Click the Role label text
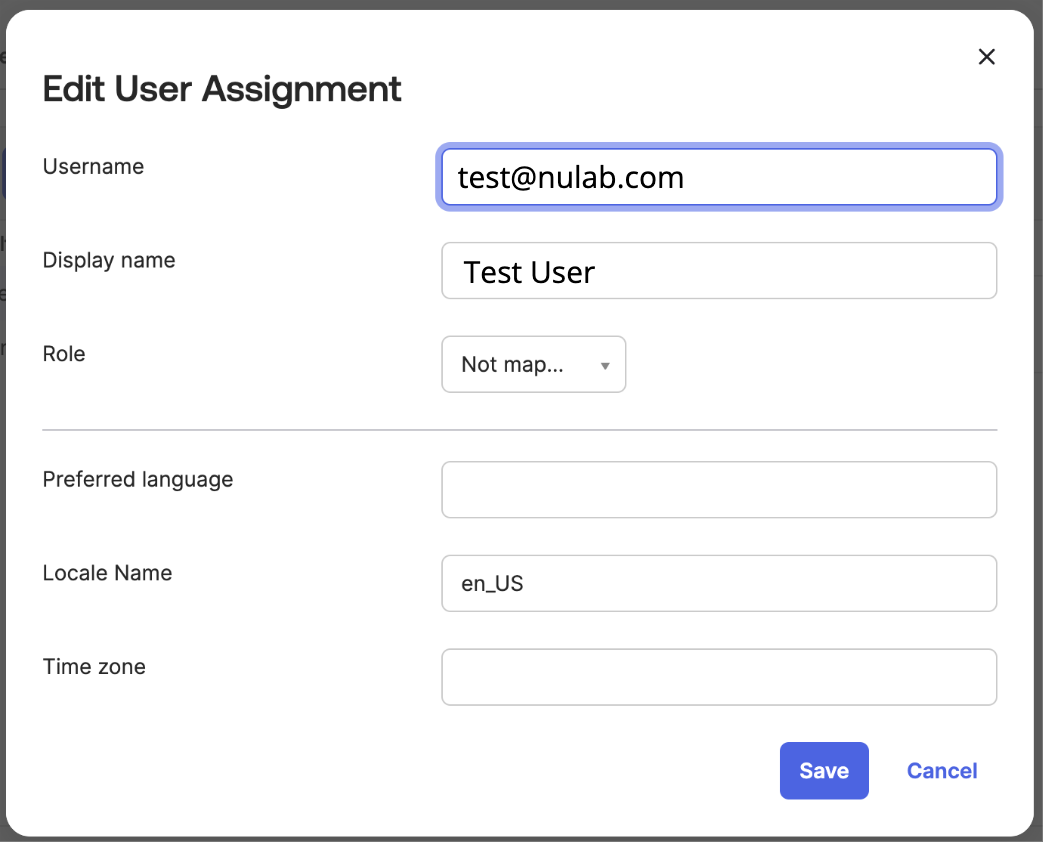 coord(64,354)
